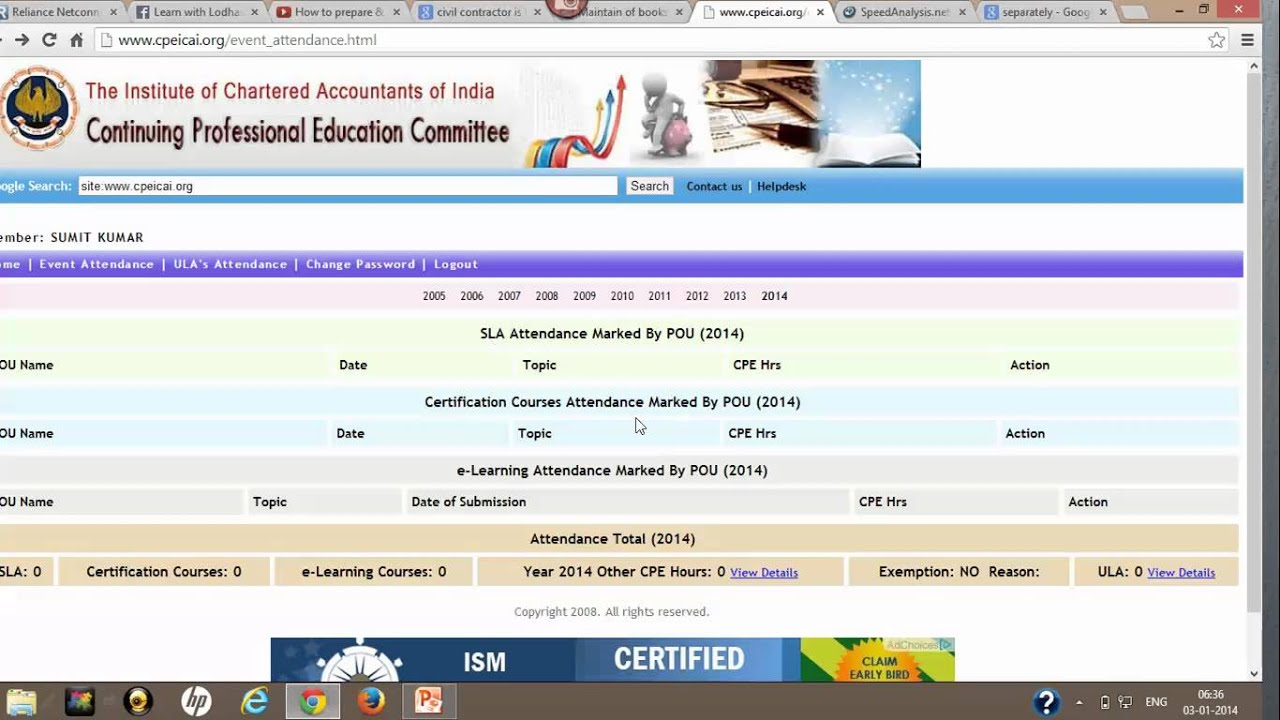Image resolution: width=1280 pixels, height=720 pixels.
Task: Click the Logout menu item
Action: [456, 264]
